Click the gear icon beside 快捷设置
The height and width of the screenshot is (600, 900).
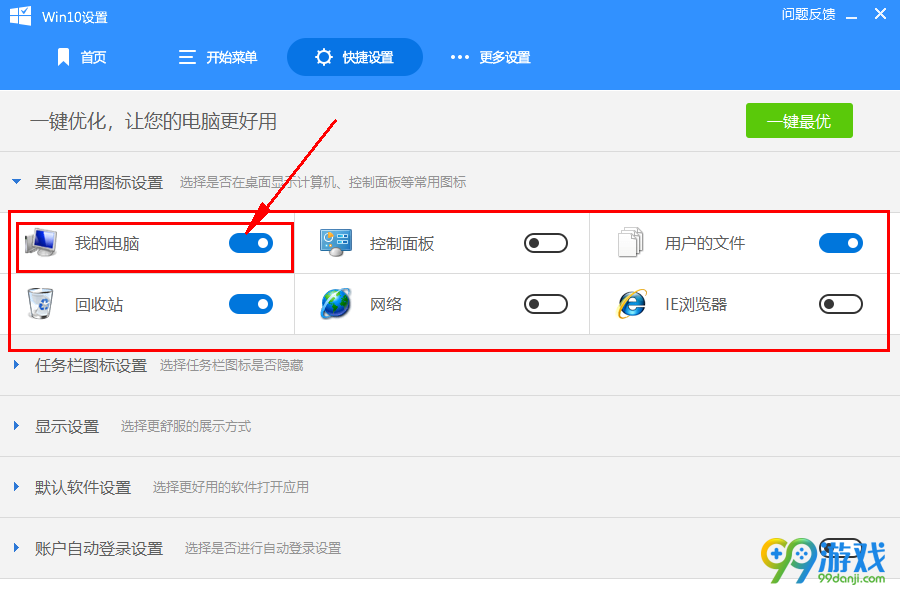point(324,57)
